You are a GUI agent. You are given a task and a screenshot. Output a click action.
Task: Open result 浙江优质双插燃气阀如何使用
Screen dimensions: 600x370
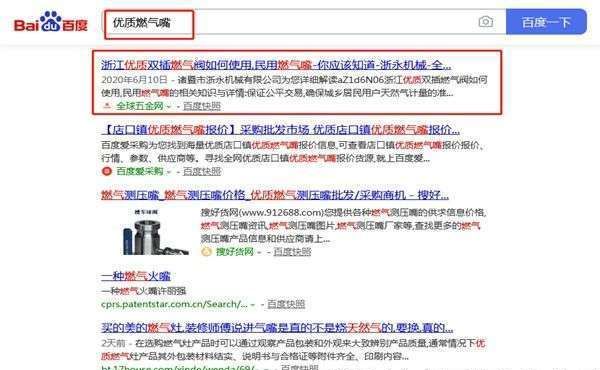(276, 65)
